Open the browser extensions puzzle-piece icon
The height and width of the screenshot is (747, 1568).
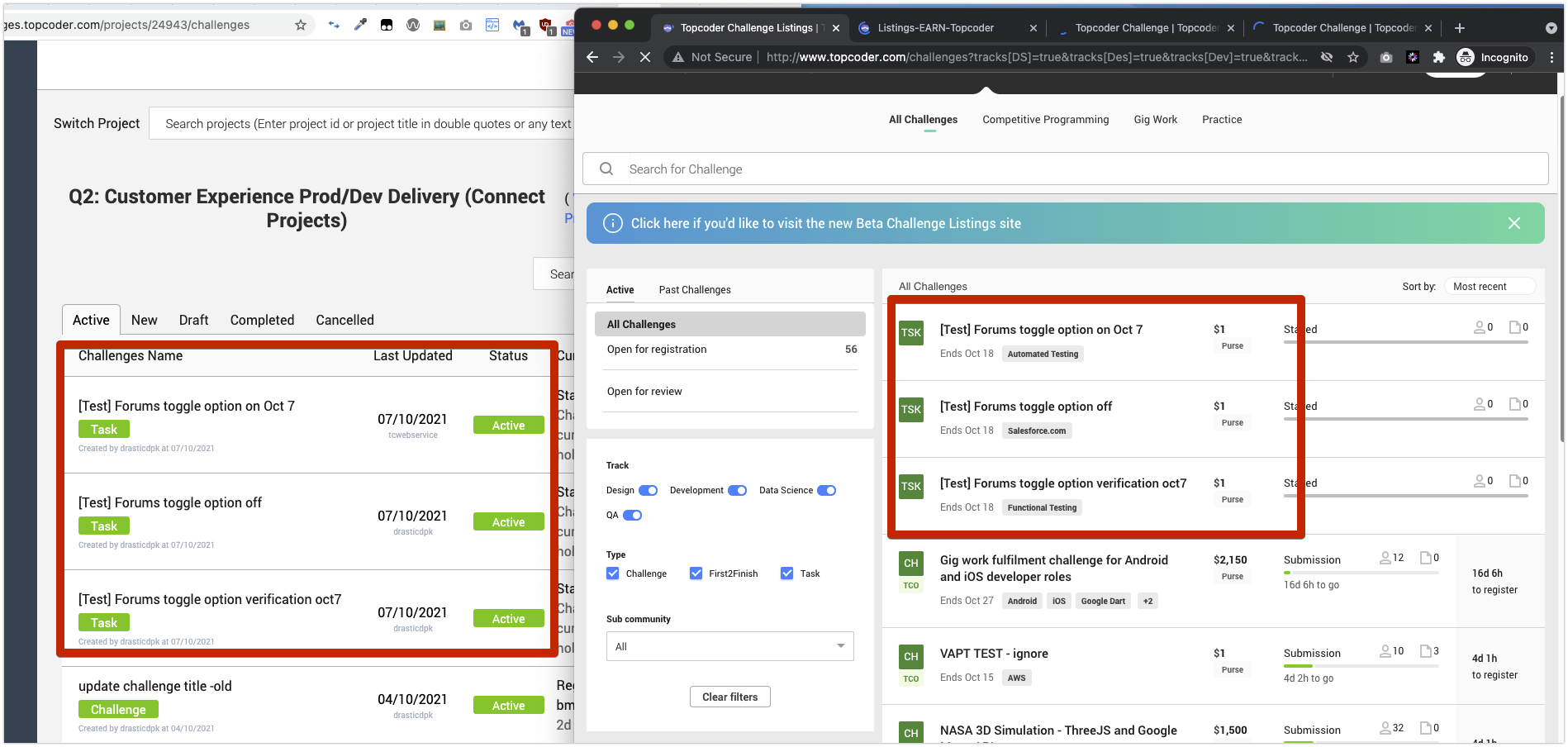[1440, 57]
